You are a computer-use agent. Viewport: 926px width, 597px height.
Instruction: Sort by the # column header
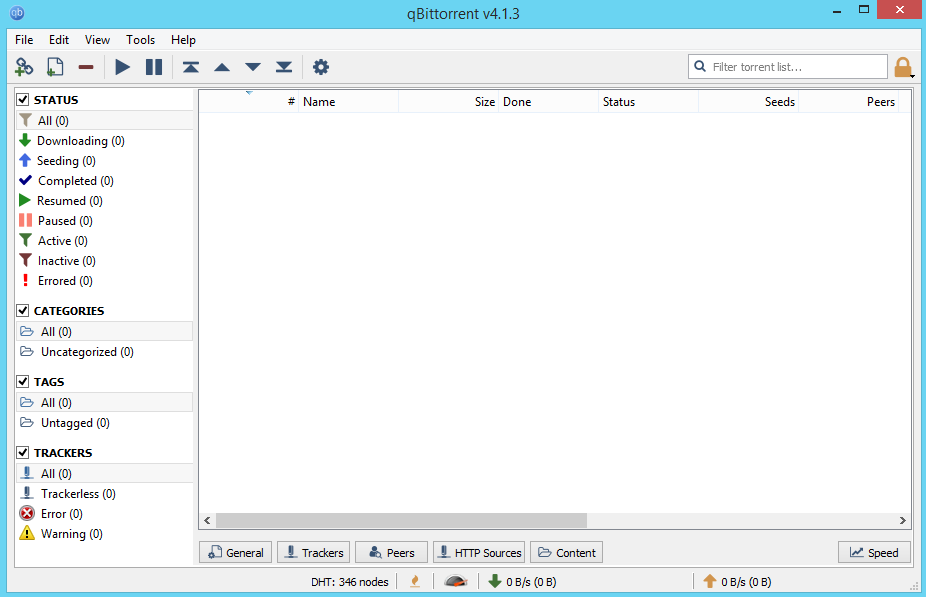coord(249,102)
